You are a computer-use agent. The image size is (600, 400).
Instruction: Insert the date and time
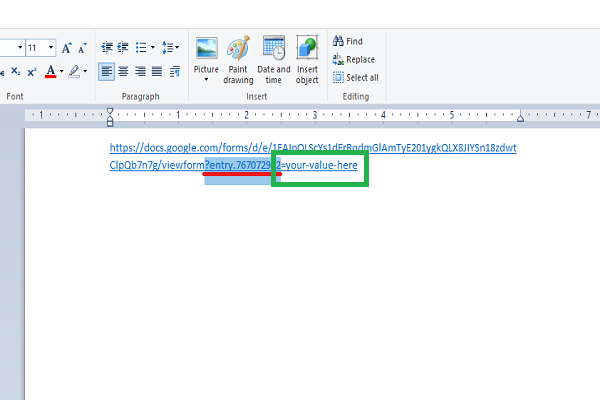pyautogui.click(x=274, y=60)
